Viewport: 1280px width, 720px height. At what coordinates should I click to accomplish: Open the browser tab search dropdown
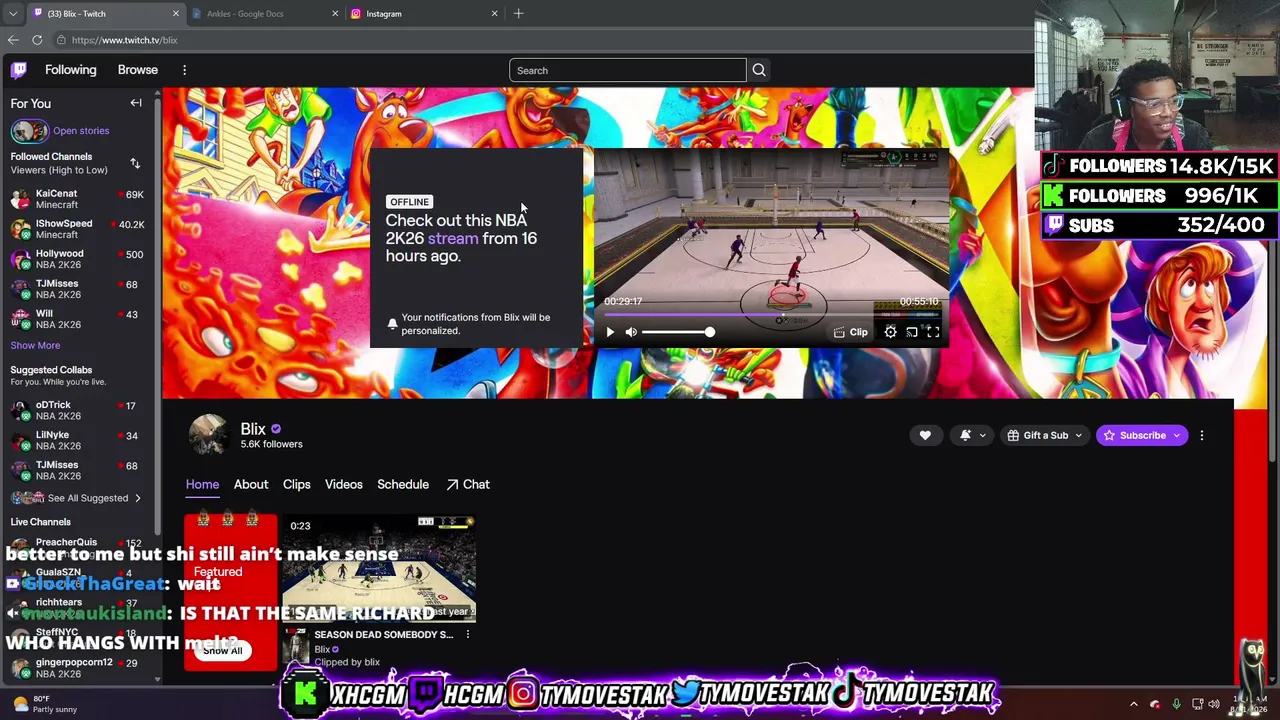12,14
